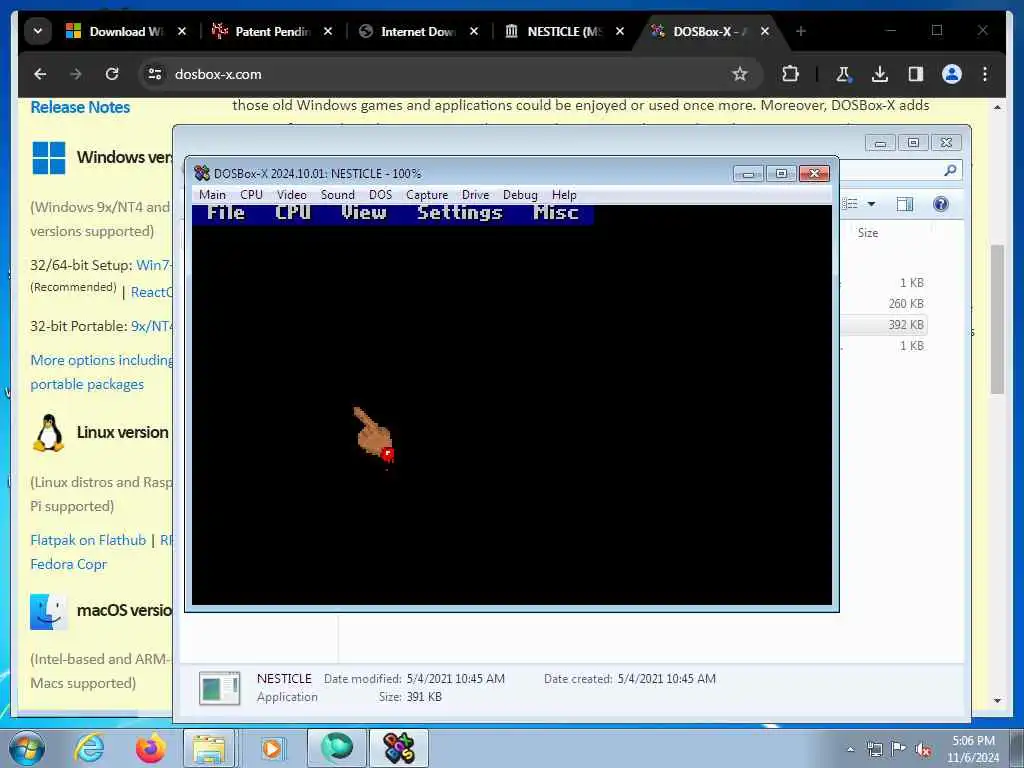Select the 392 KB file row
1024x768 pixels.
click(x=884, y=325)
